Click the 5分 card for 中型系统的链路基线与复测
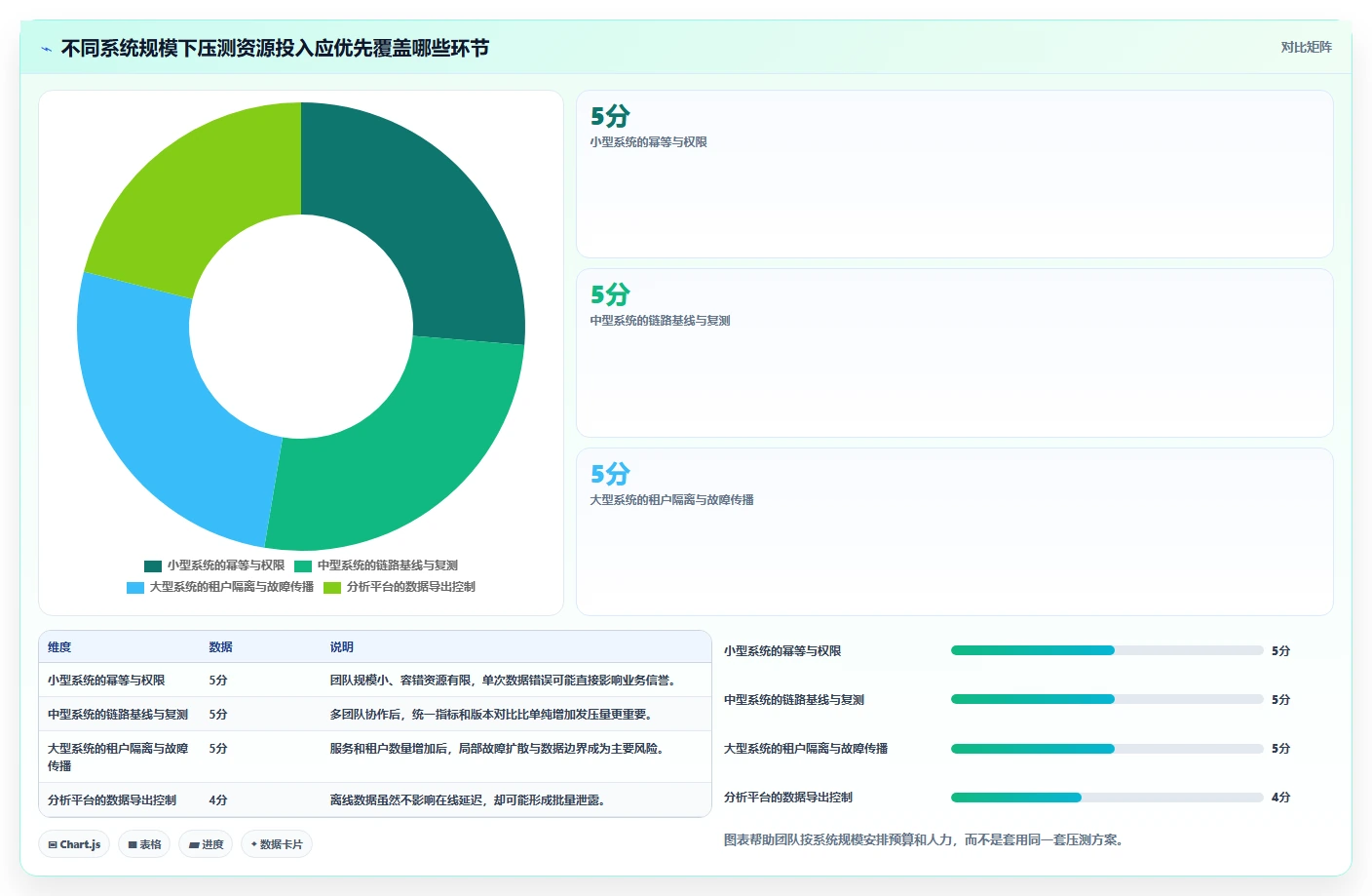Screen dimensions: 1372x896 click(955, 353)
